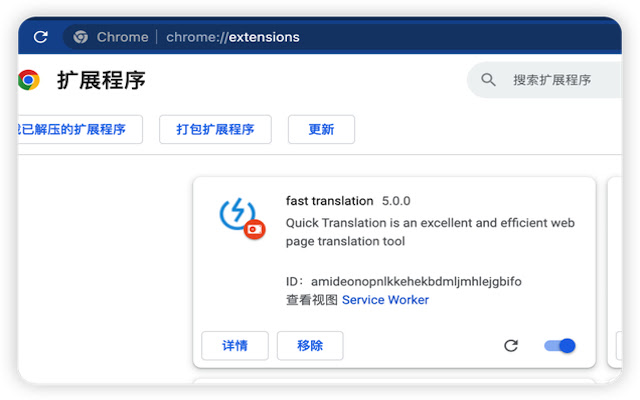Viewport: 640px width, 400px height.
Task: Click the magnifier search icon
Action: [x=488, y=80]
